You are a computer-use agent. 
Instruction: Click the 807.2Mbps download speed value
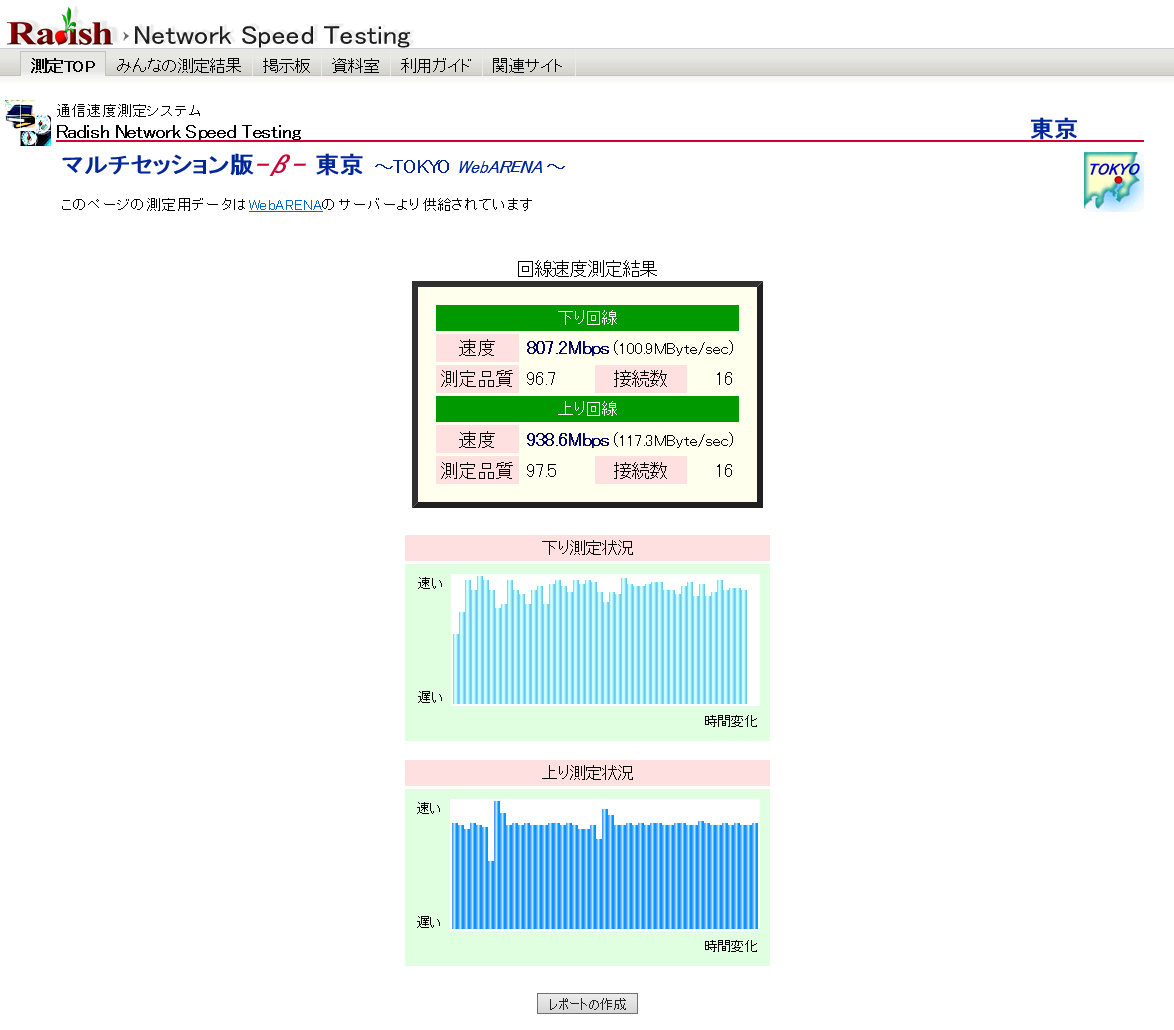(567, 349)
